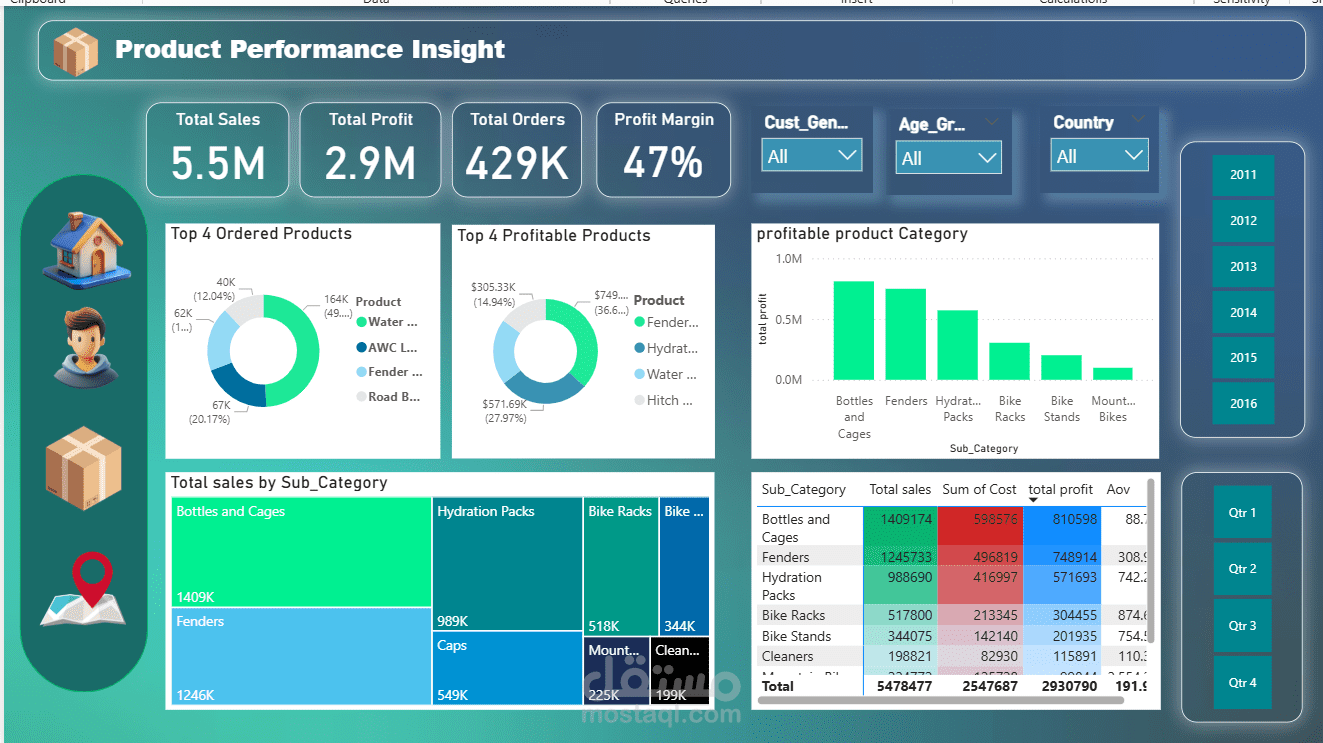Viewport: 1323px width, 743px height.
Task: Select the Qtr 1 quarter button
Action: (1242, 512)
